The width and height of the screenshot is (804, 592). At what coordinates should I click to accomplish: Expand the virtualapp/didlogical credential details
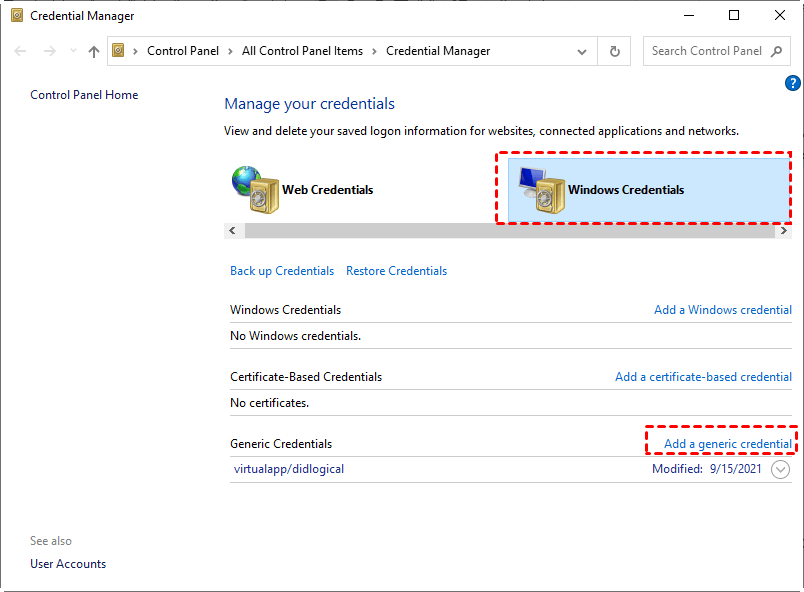(x=781, y=469)
